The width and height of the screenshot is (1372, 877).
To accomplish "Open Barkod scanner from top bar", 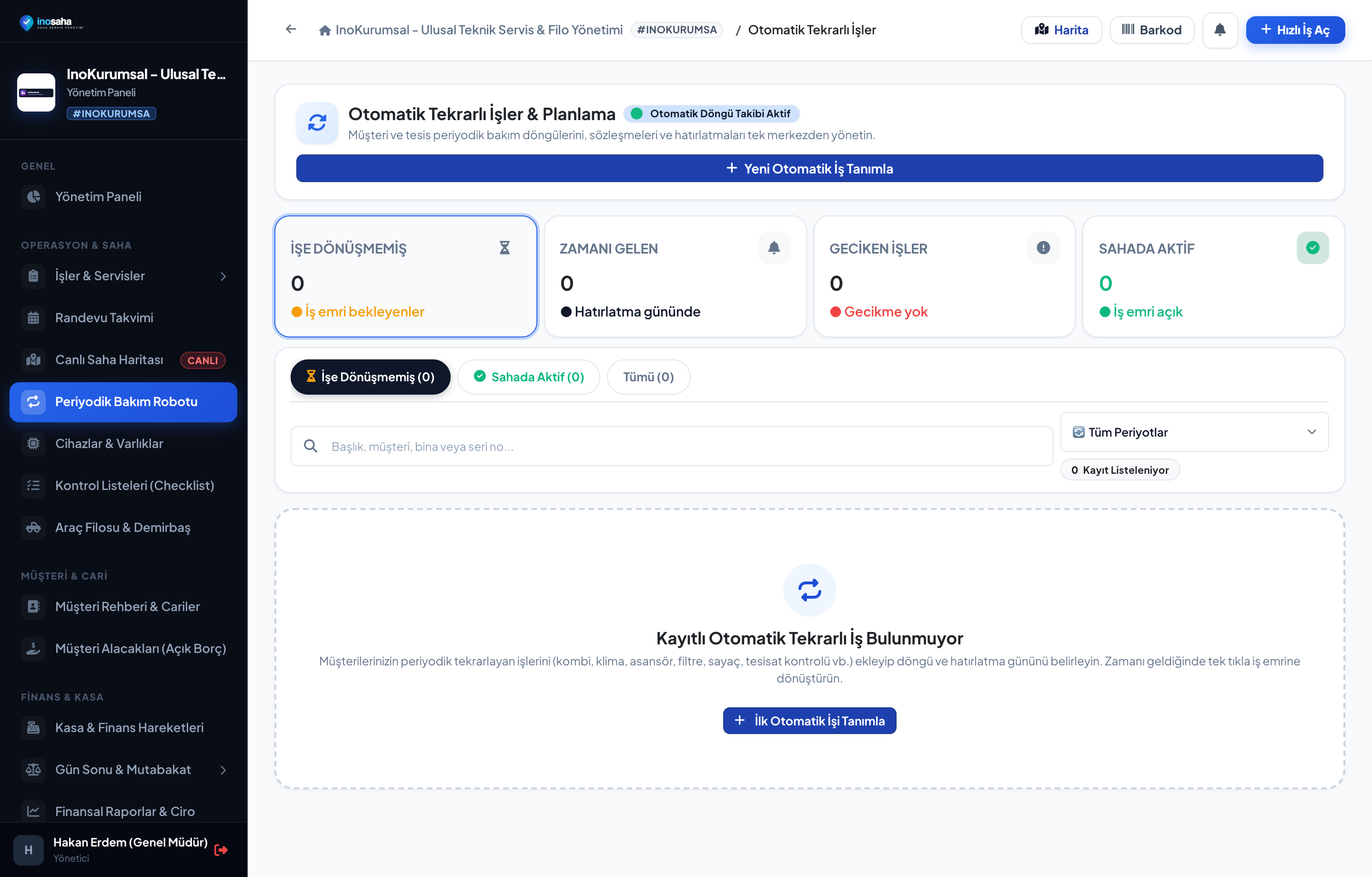I will [x=1151, y=30].
